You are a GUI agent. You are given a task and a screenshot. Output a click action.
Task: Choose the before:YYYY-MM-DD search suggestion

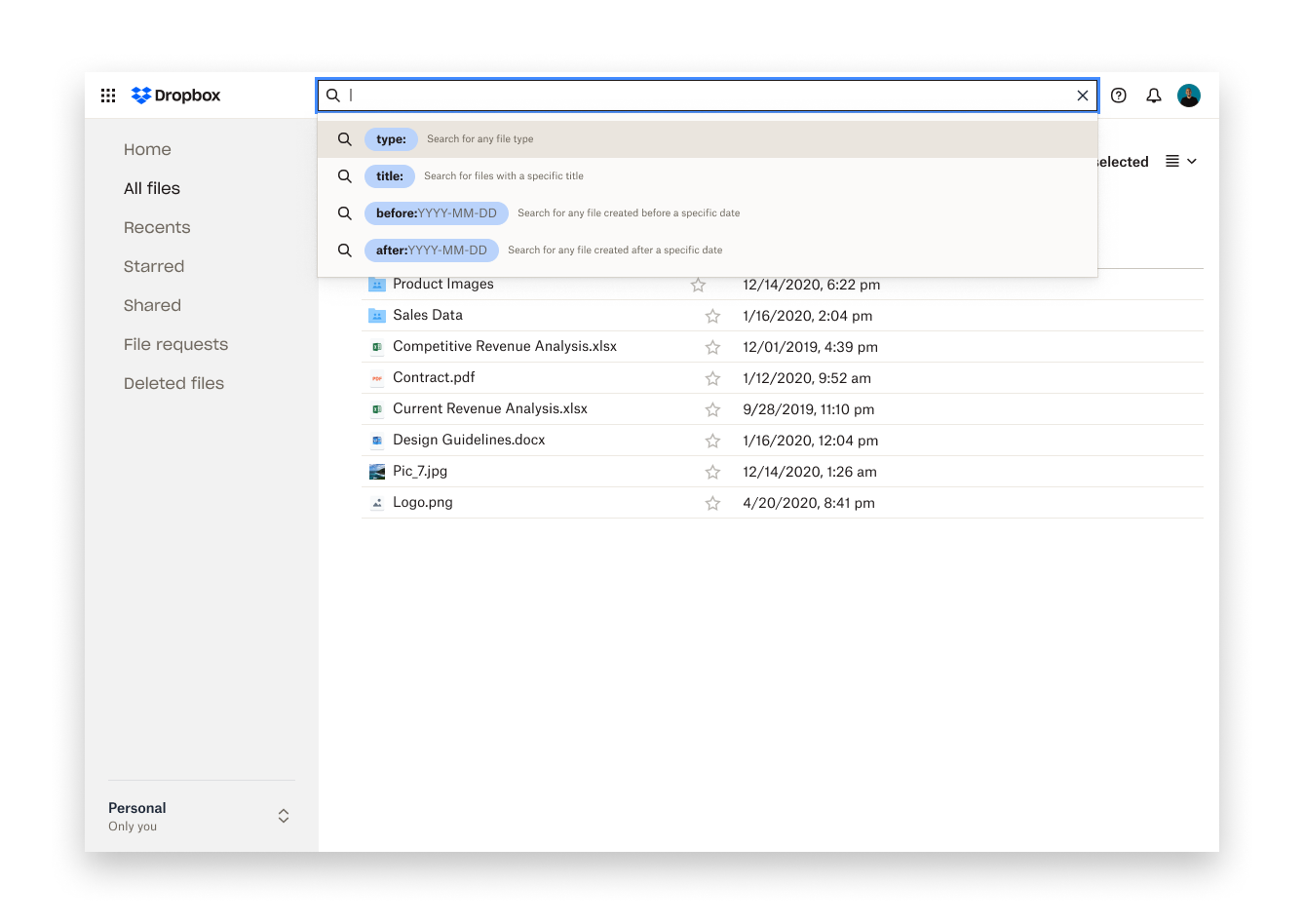[436, 213]
